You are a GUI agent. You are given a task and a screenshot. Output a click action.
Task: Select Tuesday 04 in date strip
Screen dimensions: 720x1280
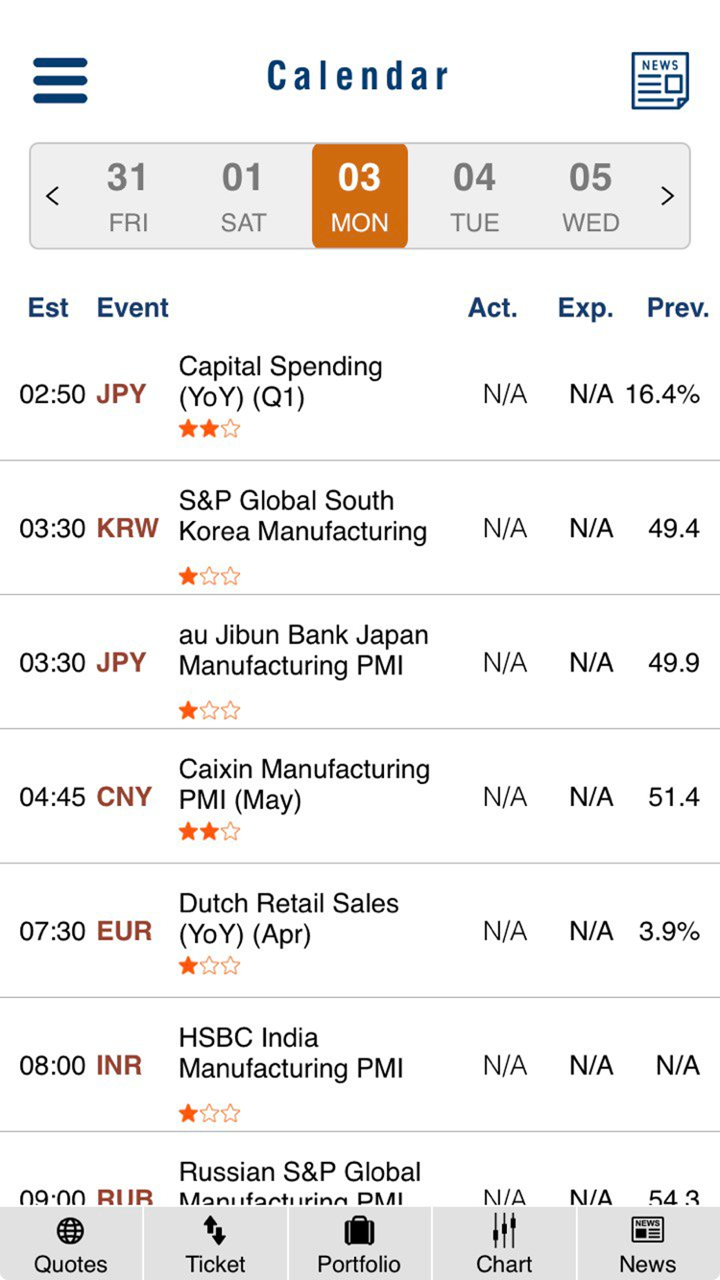(x=475, y=196)
